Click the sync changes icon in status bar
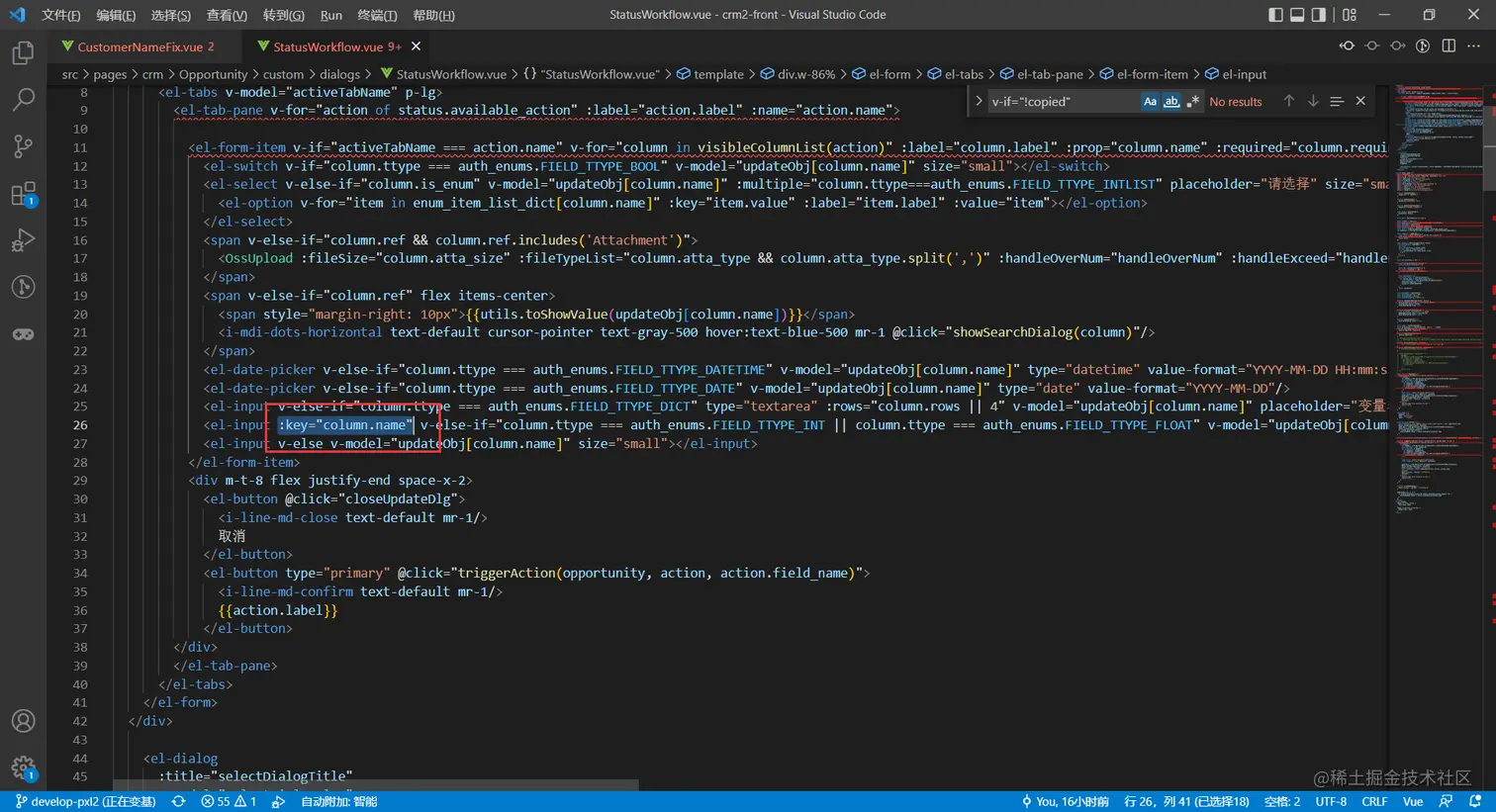 (178, 801)
